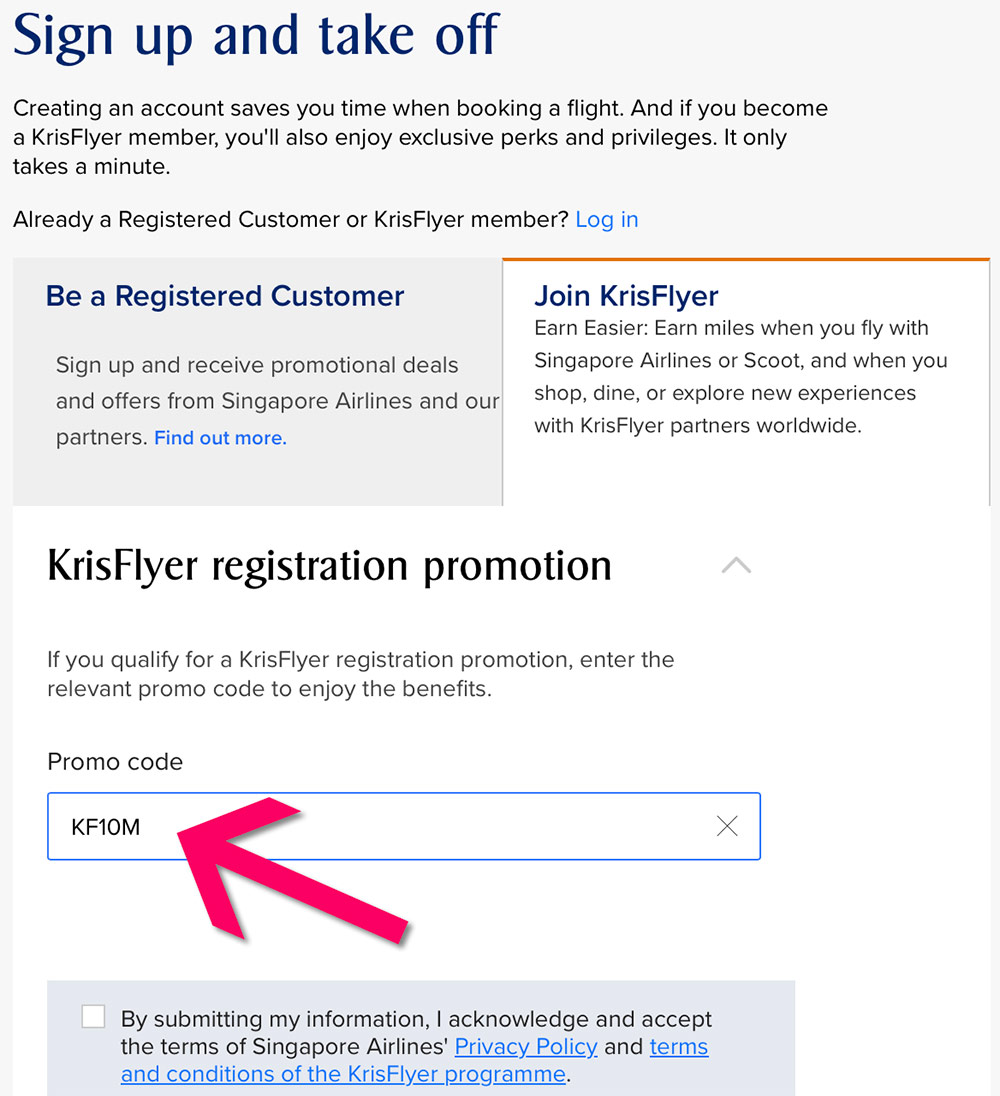This screenshot has height=1096, width=1000.
Task: Open the Find out more link
Action: point(220,438)
